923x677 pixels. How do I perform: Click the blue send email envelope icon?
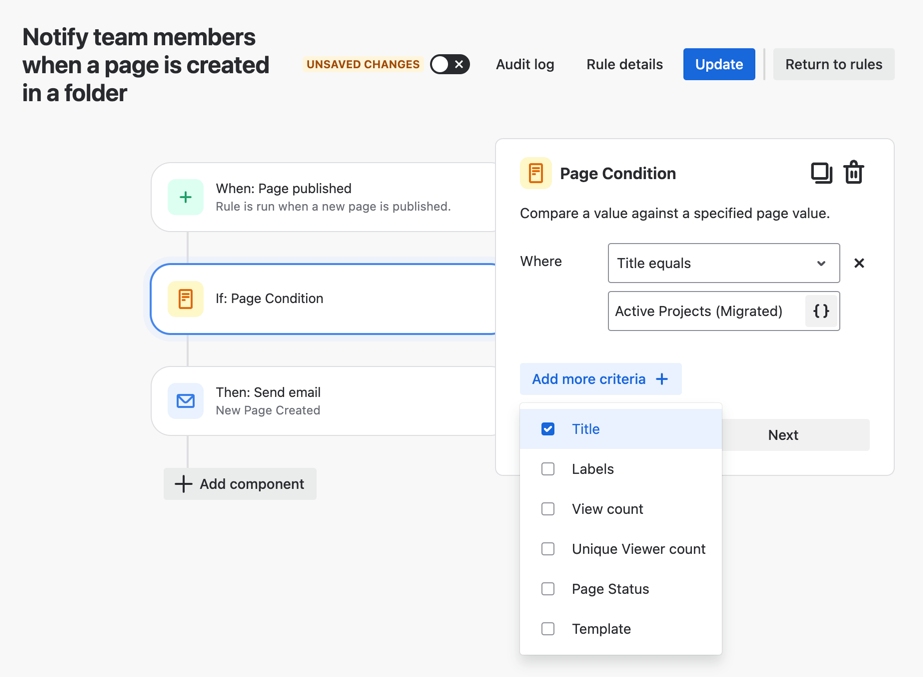click(185, 401)
